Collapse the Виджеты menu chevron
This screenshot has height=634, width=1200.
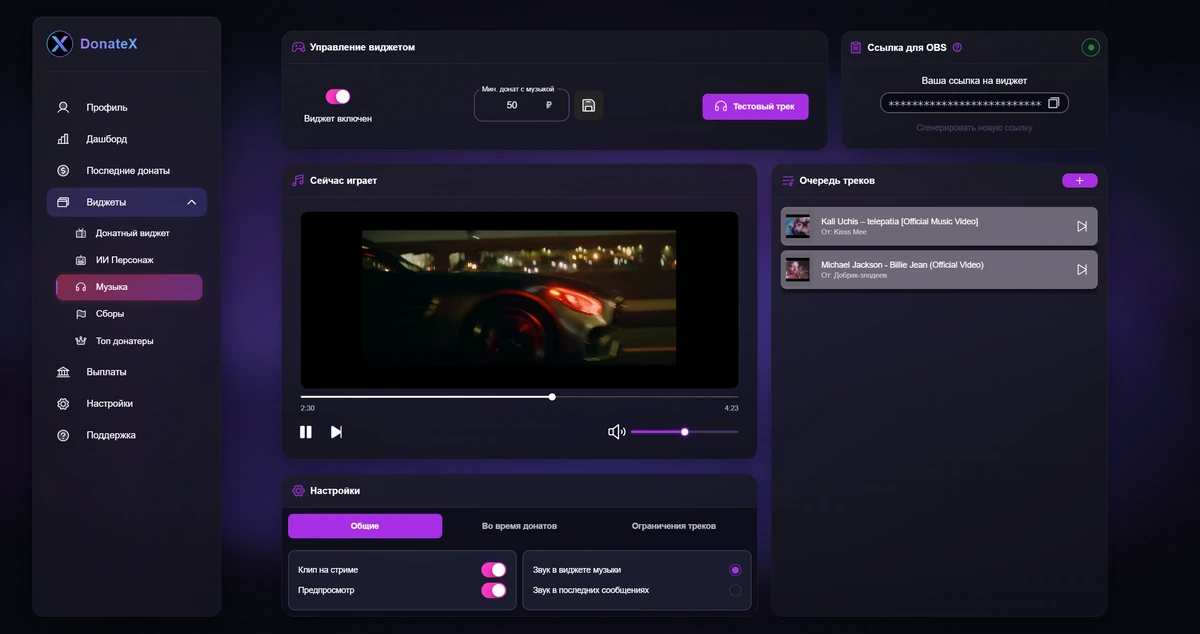coord(191,203)
